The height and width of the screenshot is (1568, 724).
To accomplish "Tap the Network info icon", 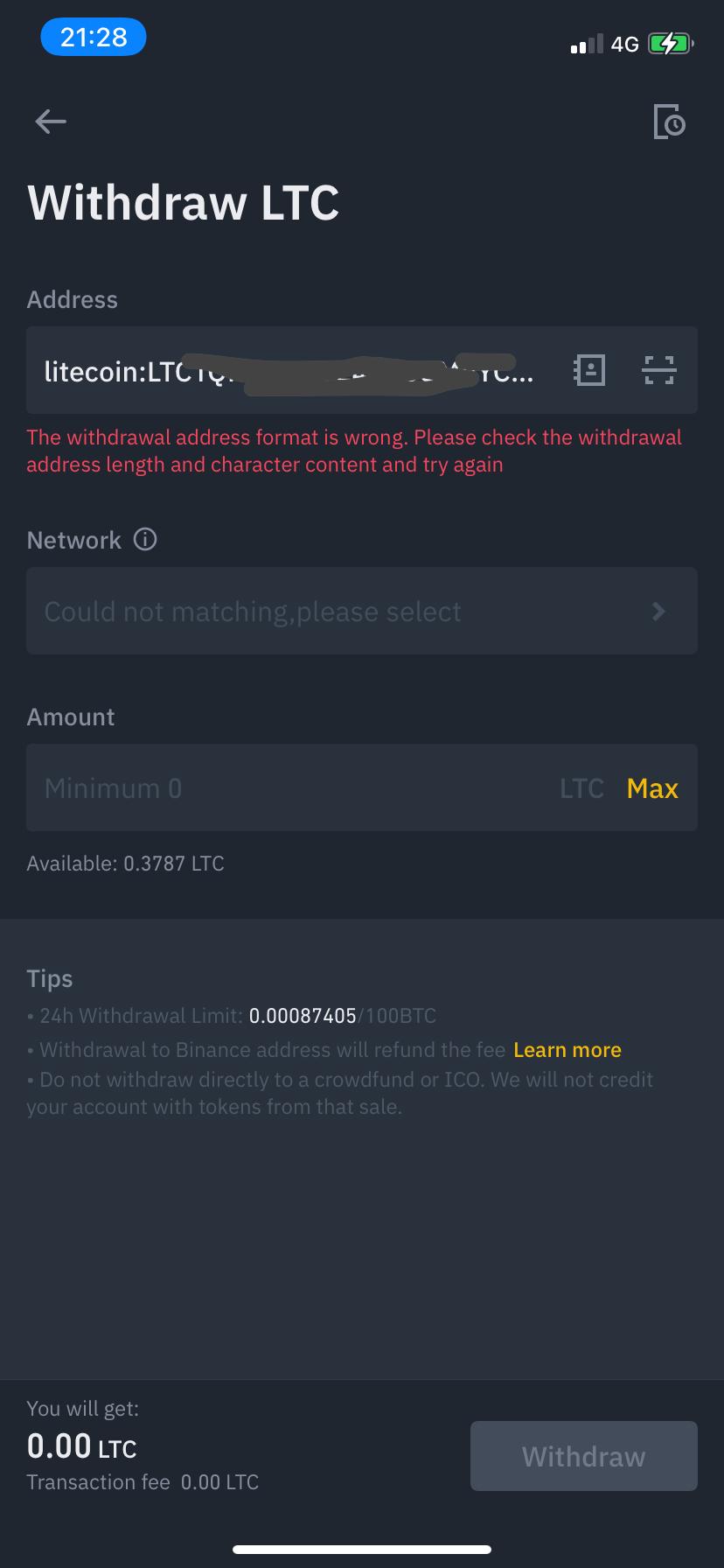I will click(145, 539).
